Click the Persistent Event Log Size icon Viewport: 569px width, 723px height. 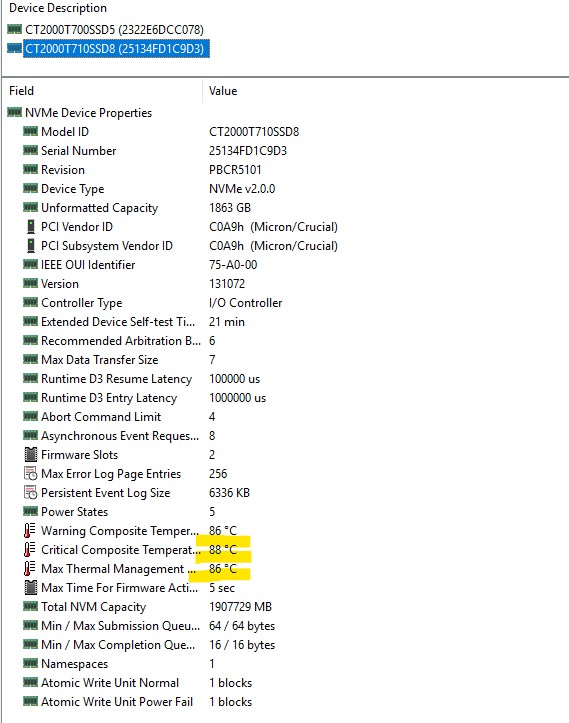(30, 492)
